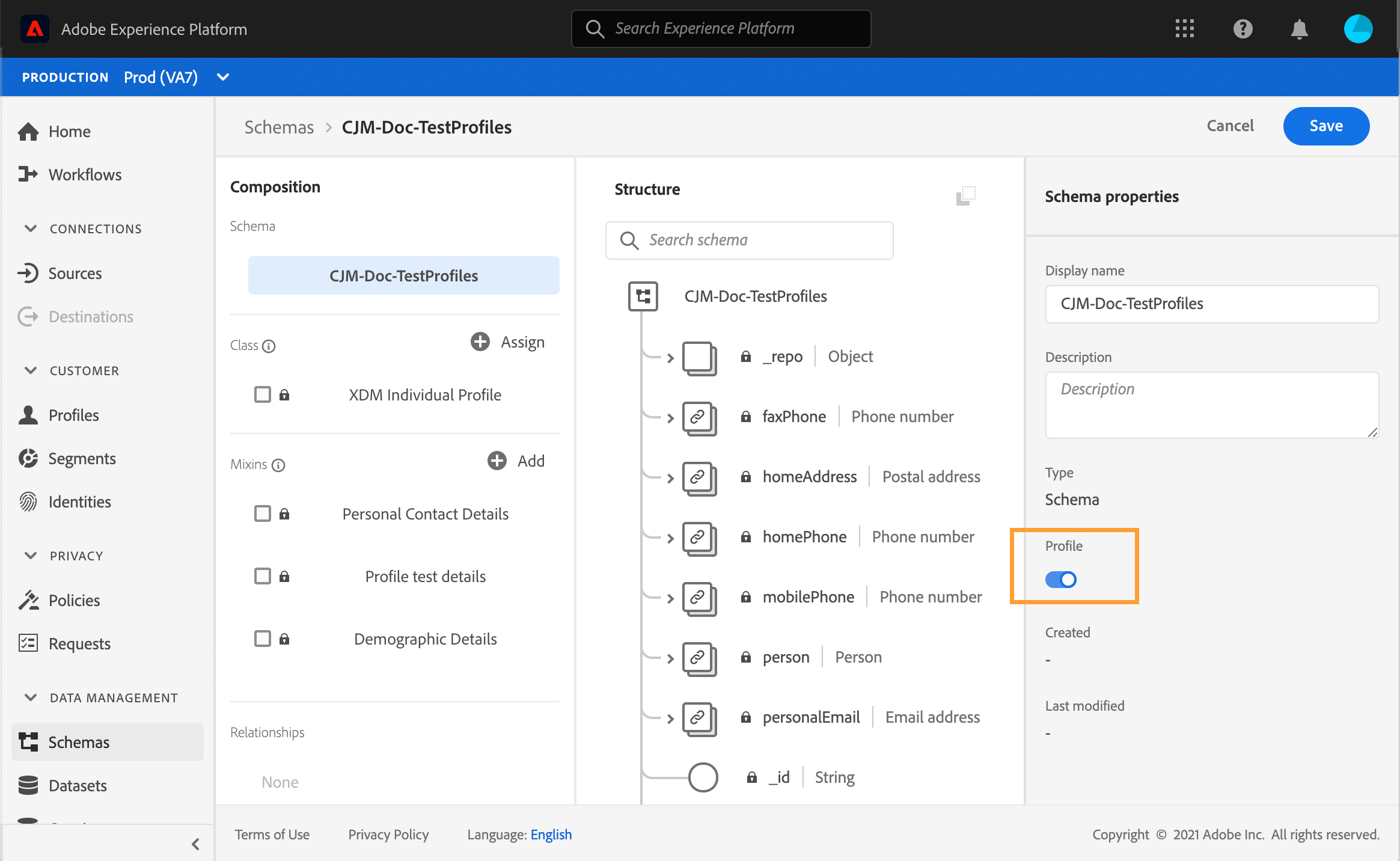Click the Schemas breadcrumb link
The width and height of the screenshot is (1400, 861).
(x=279, y=127)
